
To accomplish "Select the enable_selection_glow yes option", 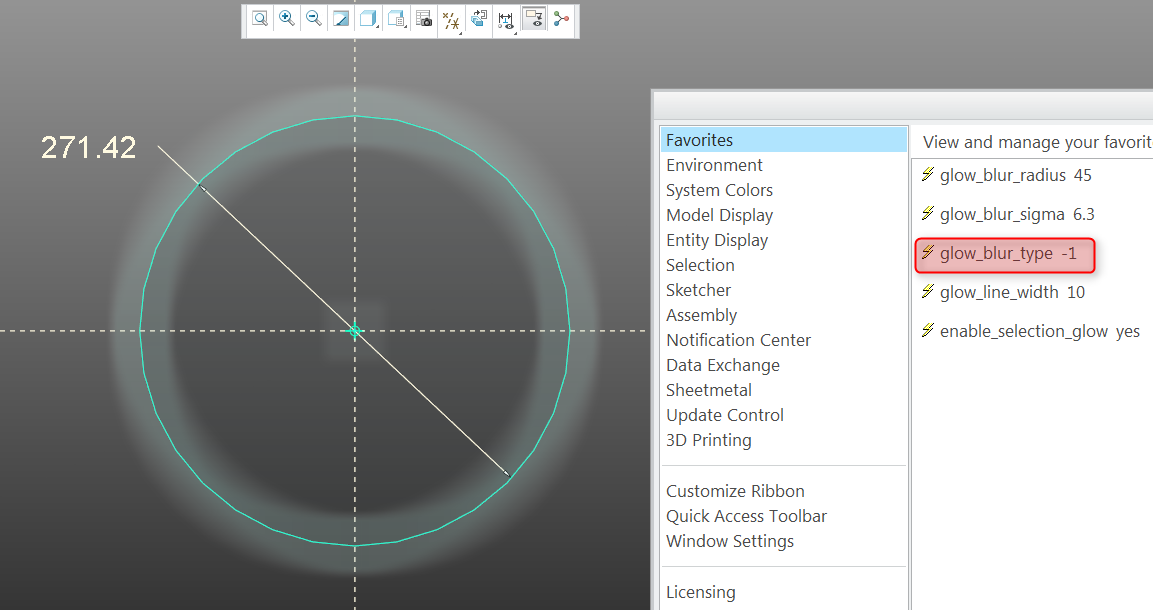I will click(x=1030, y=331).
